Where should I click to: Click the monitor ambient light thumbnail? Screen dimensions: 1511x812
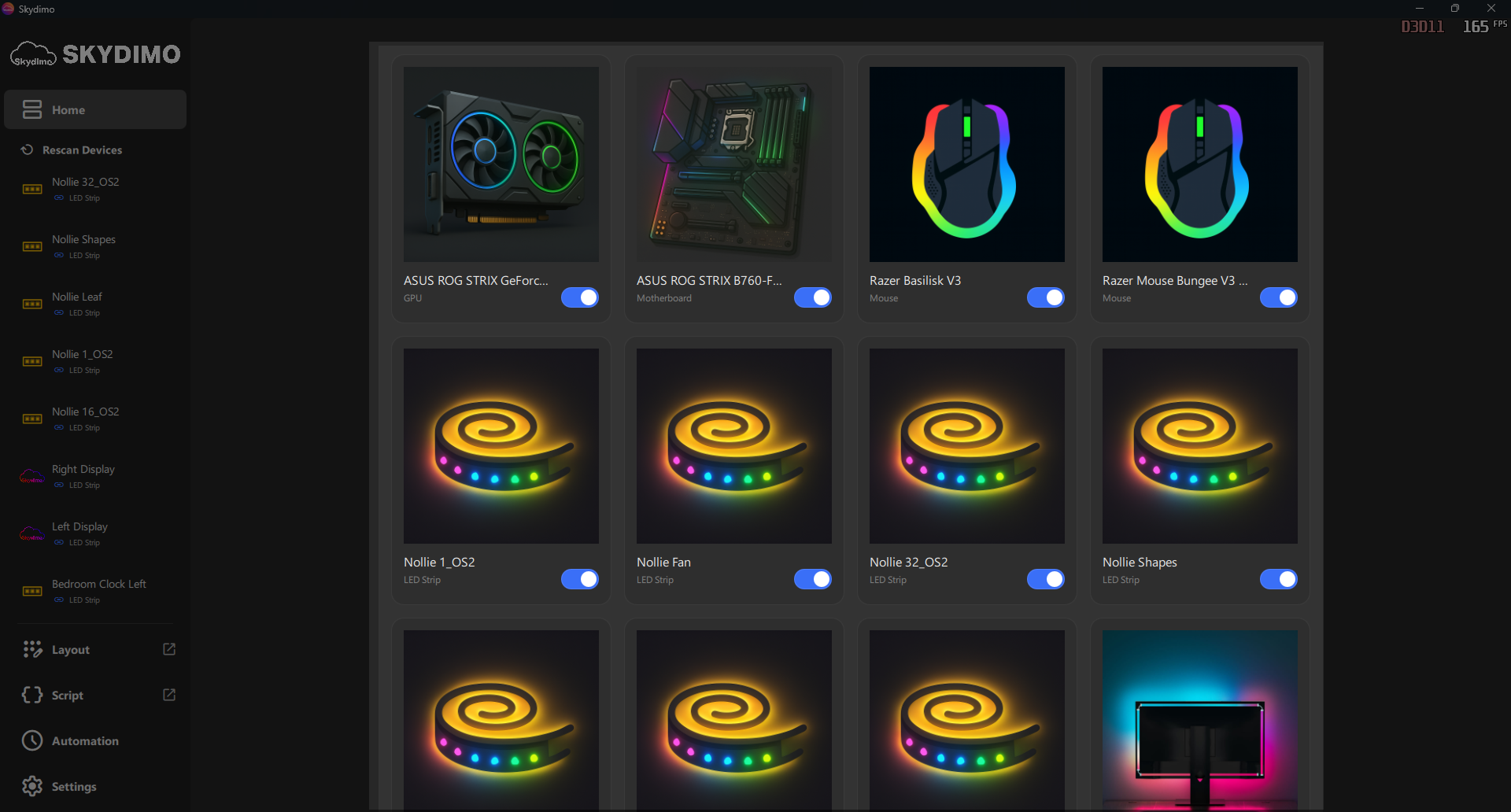tap(1200, 720)
